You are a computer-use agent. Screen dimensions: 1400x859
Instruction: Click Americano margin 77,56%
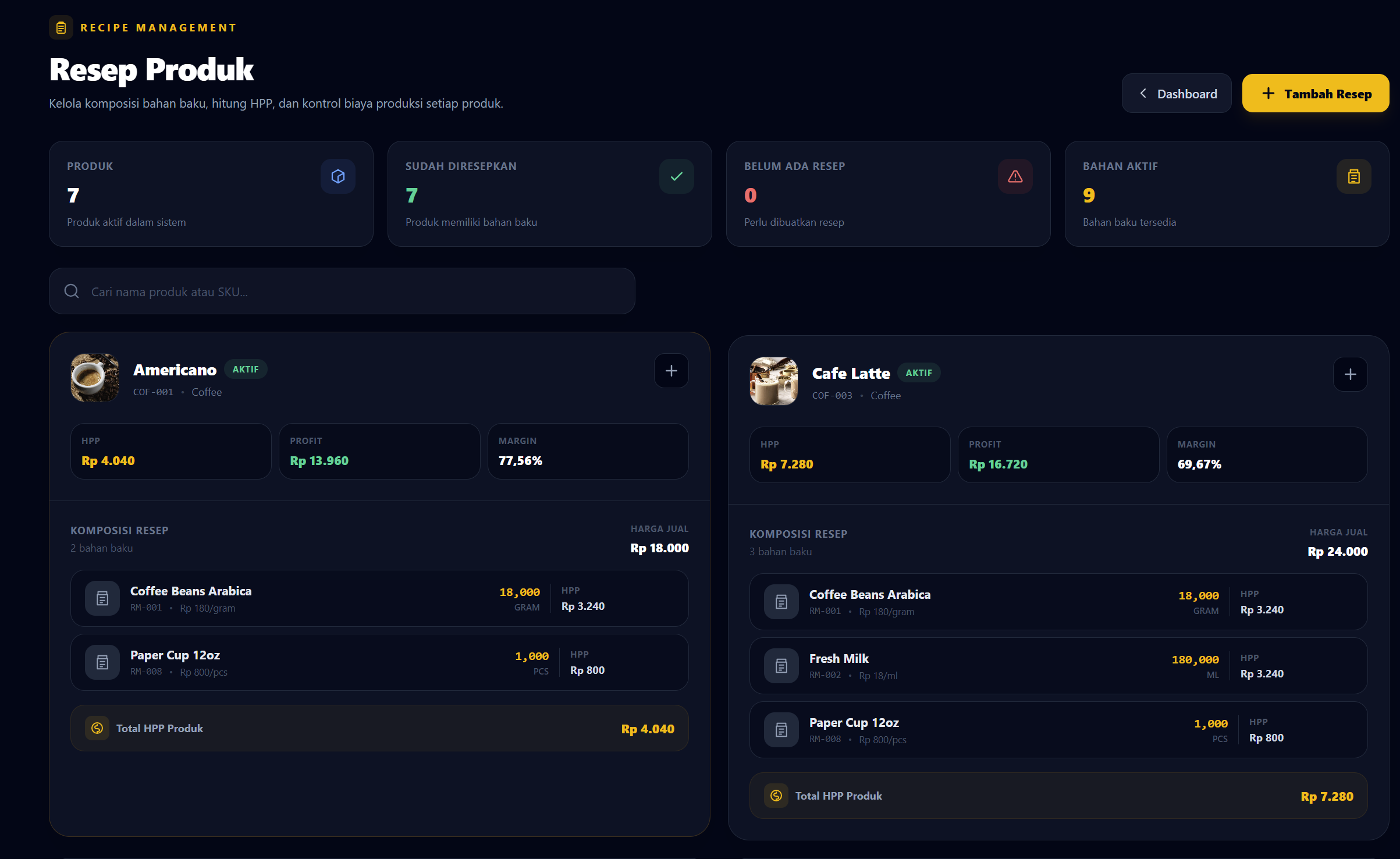point(521,460)
